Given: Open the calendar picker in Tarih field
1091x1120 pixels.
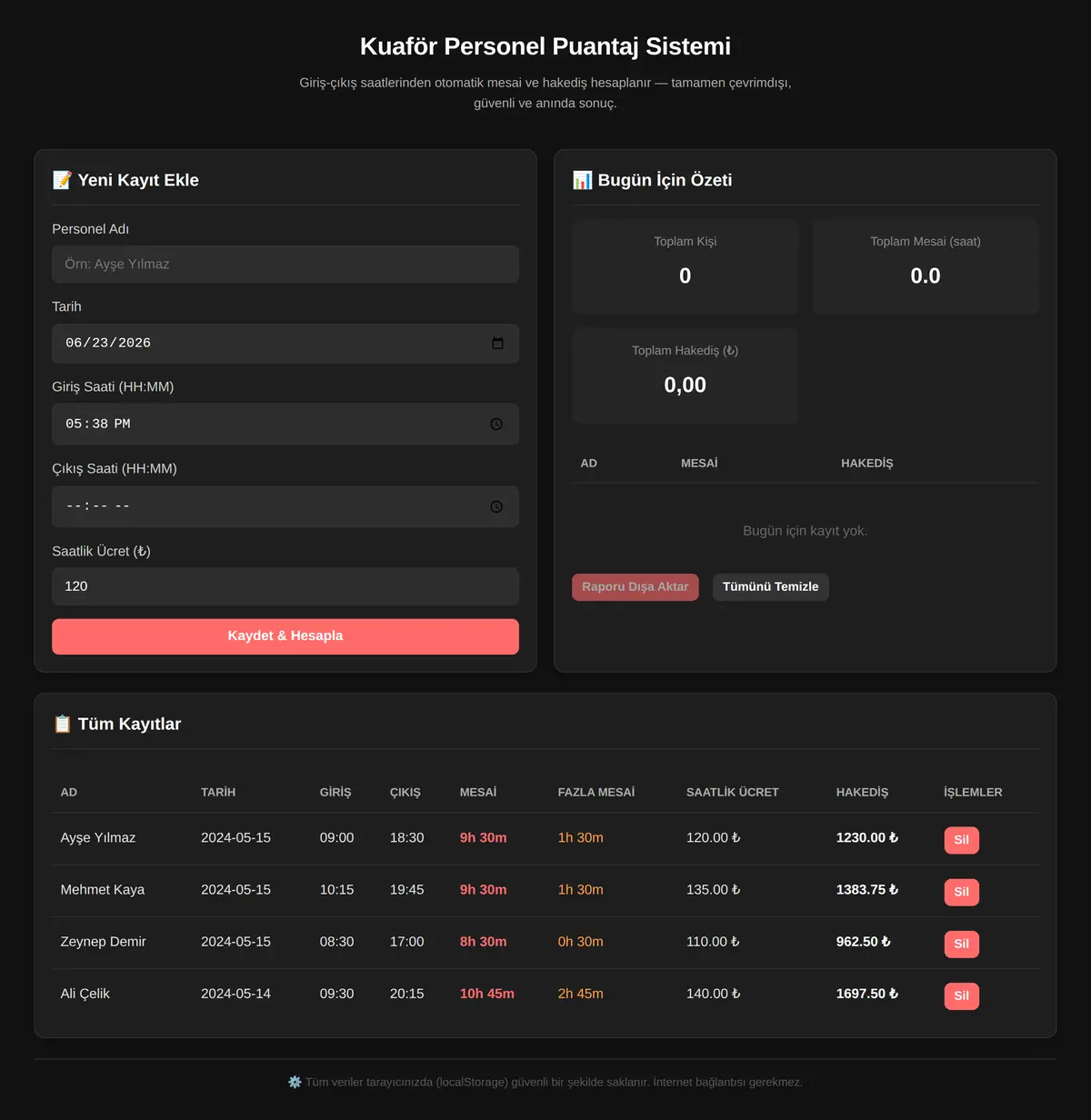Looking at the screenshot, I should tap(497, 343).
